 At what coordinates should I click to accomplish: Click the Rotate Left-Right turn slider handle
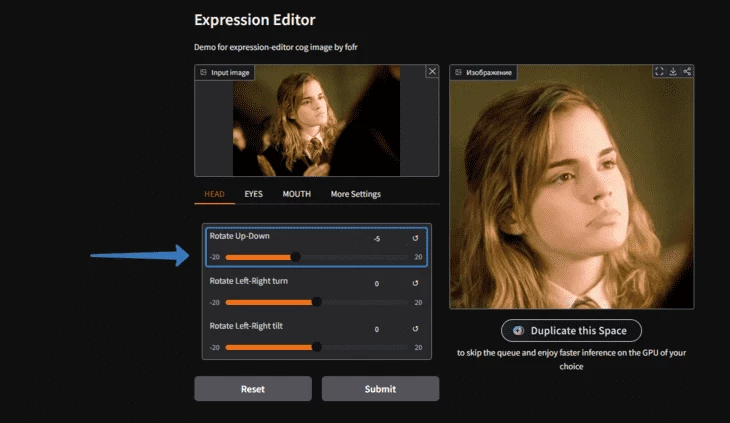tap(317, 302)
